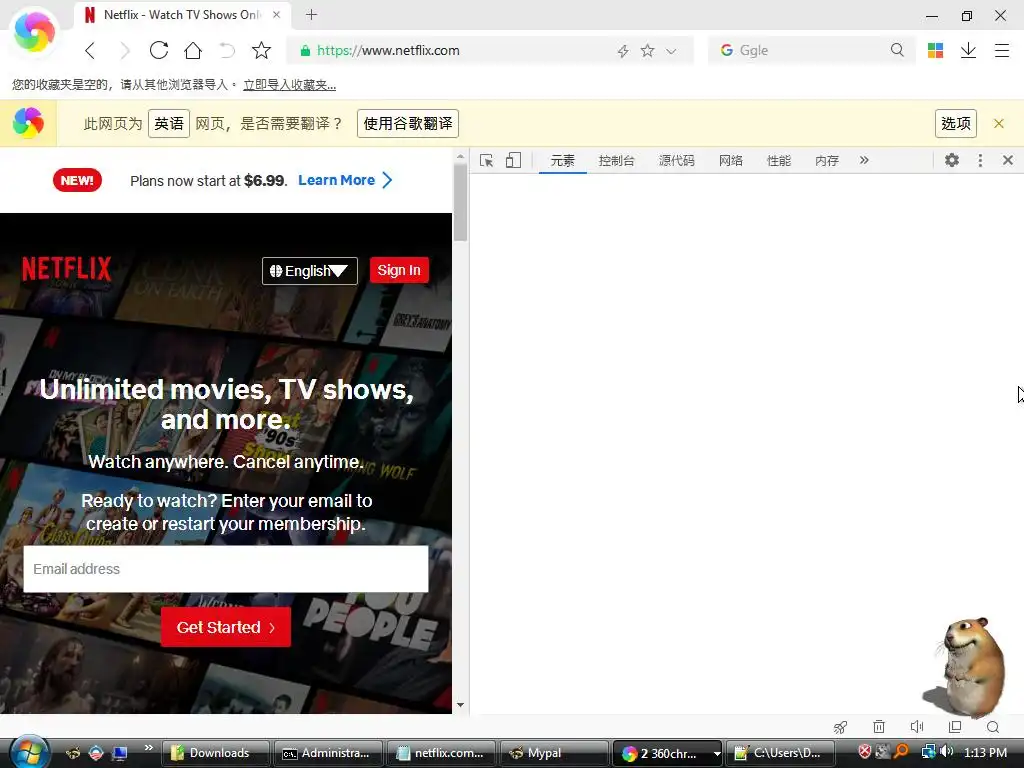Reload the Netflix page
This screenshot has width=1024, height=768.
click(159, 50)
